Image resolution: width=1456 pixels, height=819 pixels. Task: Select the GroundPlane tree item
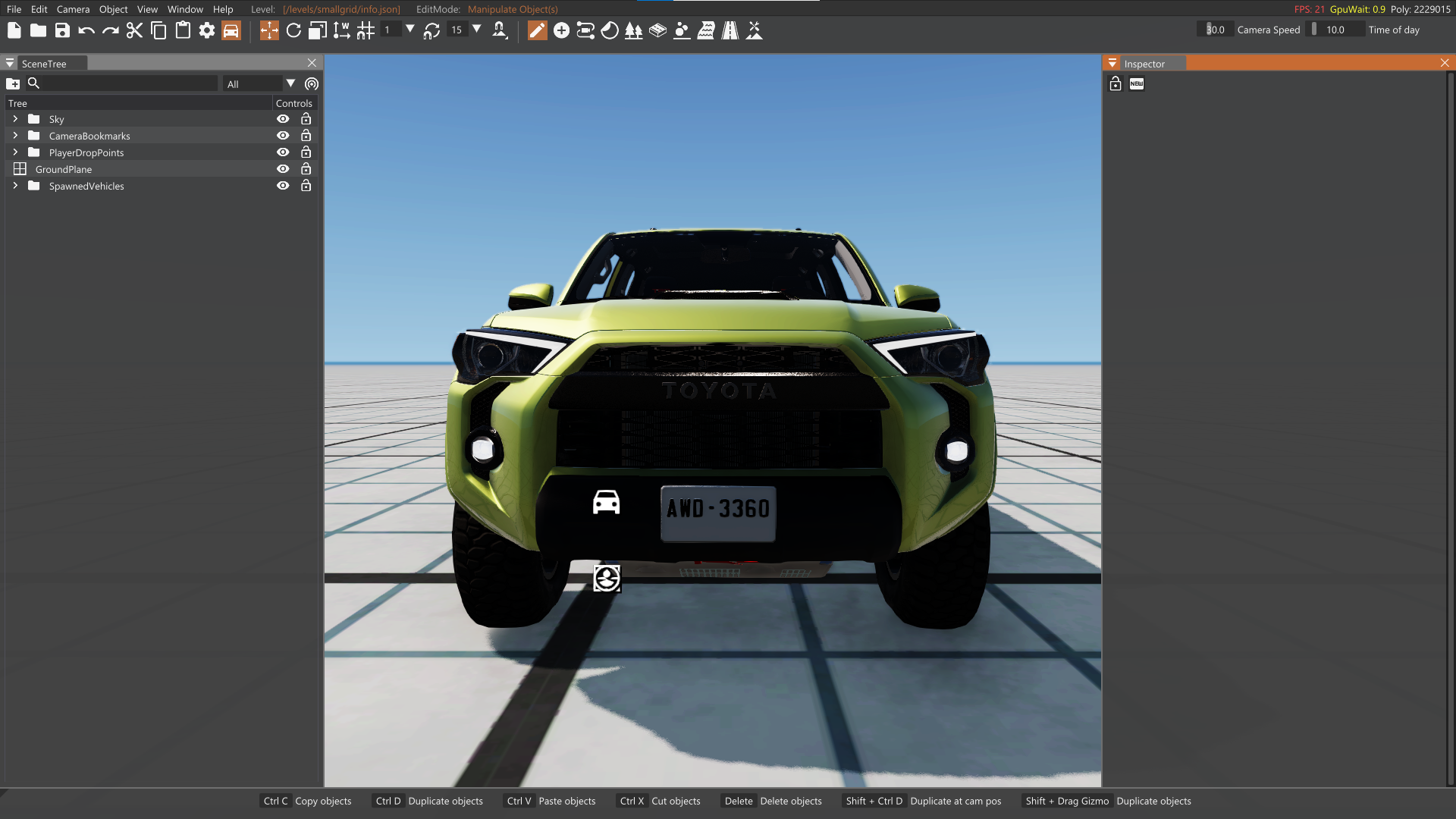point(64,169)
